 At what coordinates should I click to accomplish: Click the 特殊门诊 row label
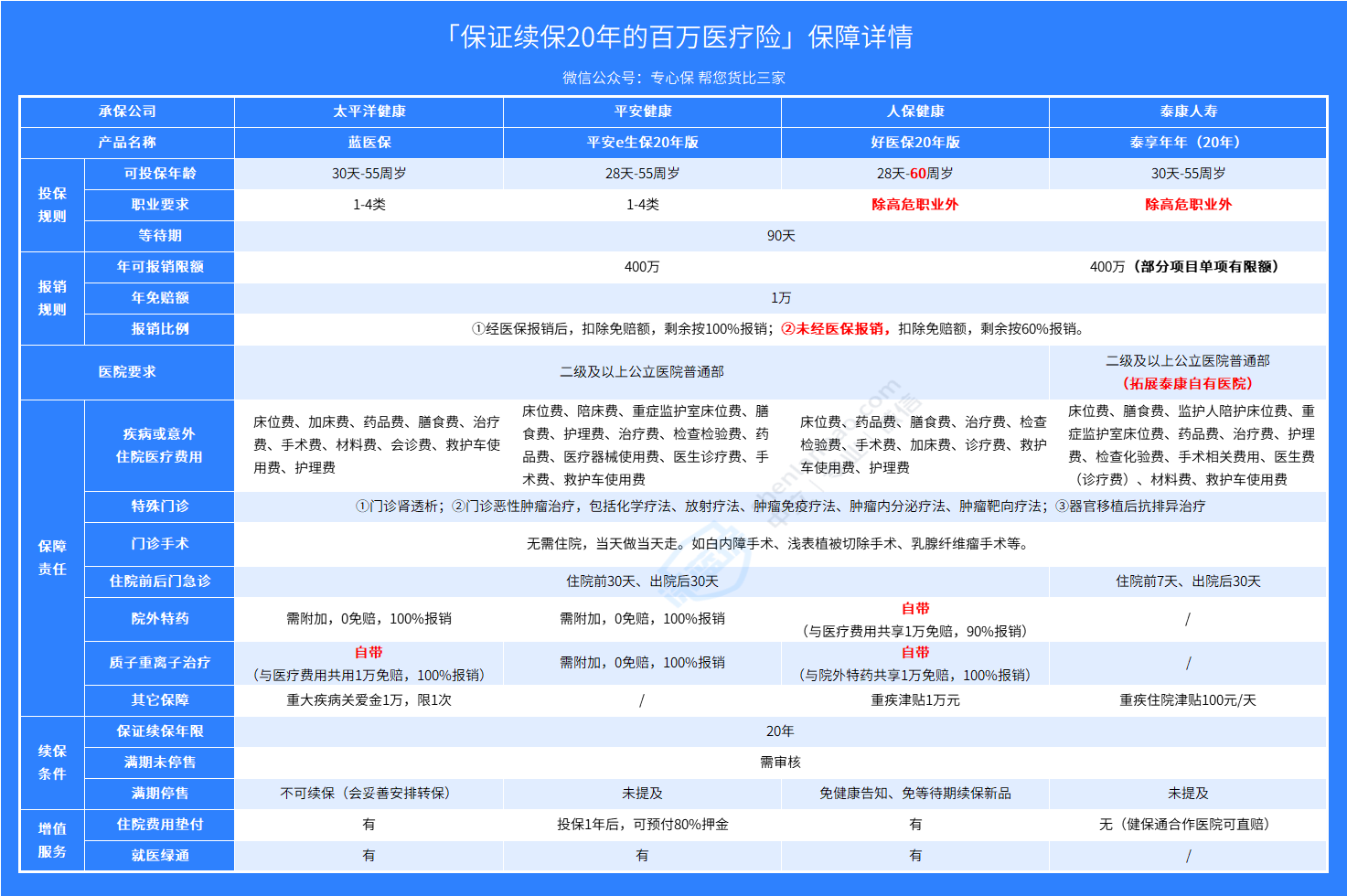pos(160,507)
